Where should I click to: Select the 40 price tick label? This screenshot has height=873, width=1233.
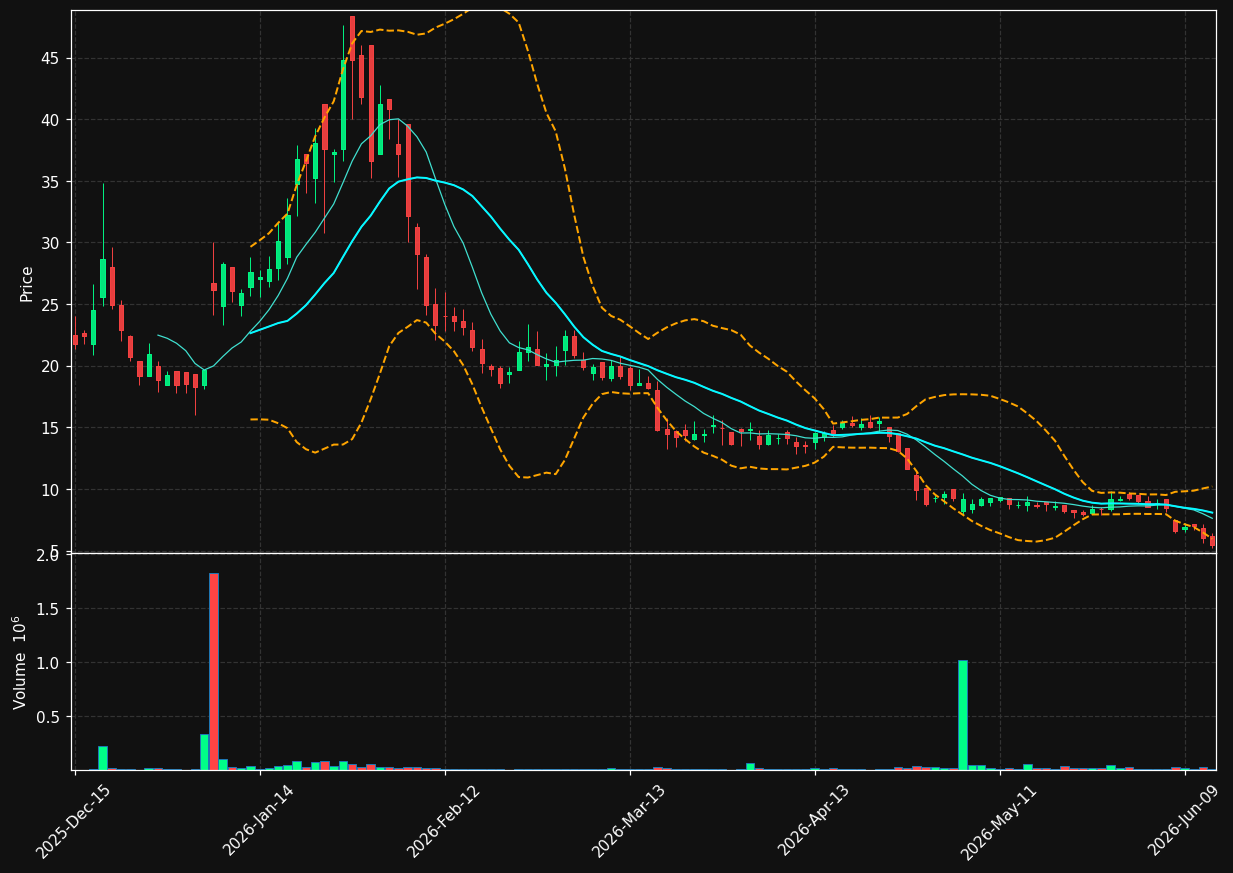click(51, 120)
